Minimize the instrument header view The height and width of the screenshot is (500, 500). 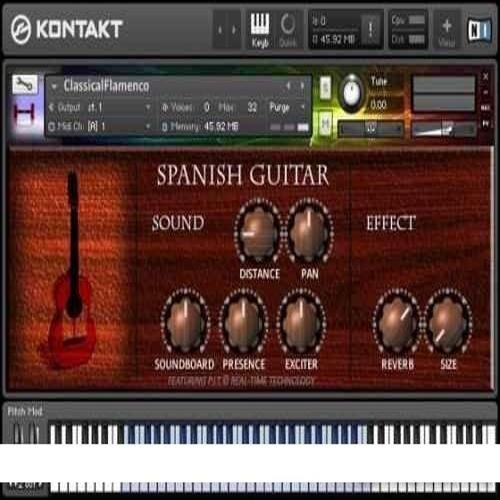coord(486,92)
